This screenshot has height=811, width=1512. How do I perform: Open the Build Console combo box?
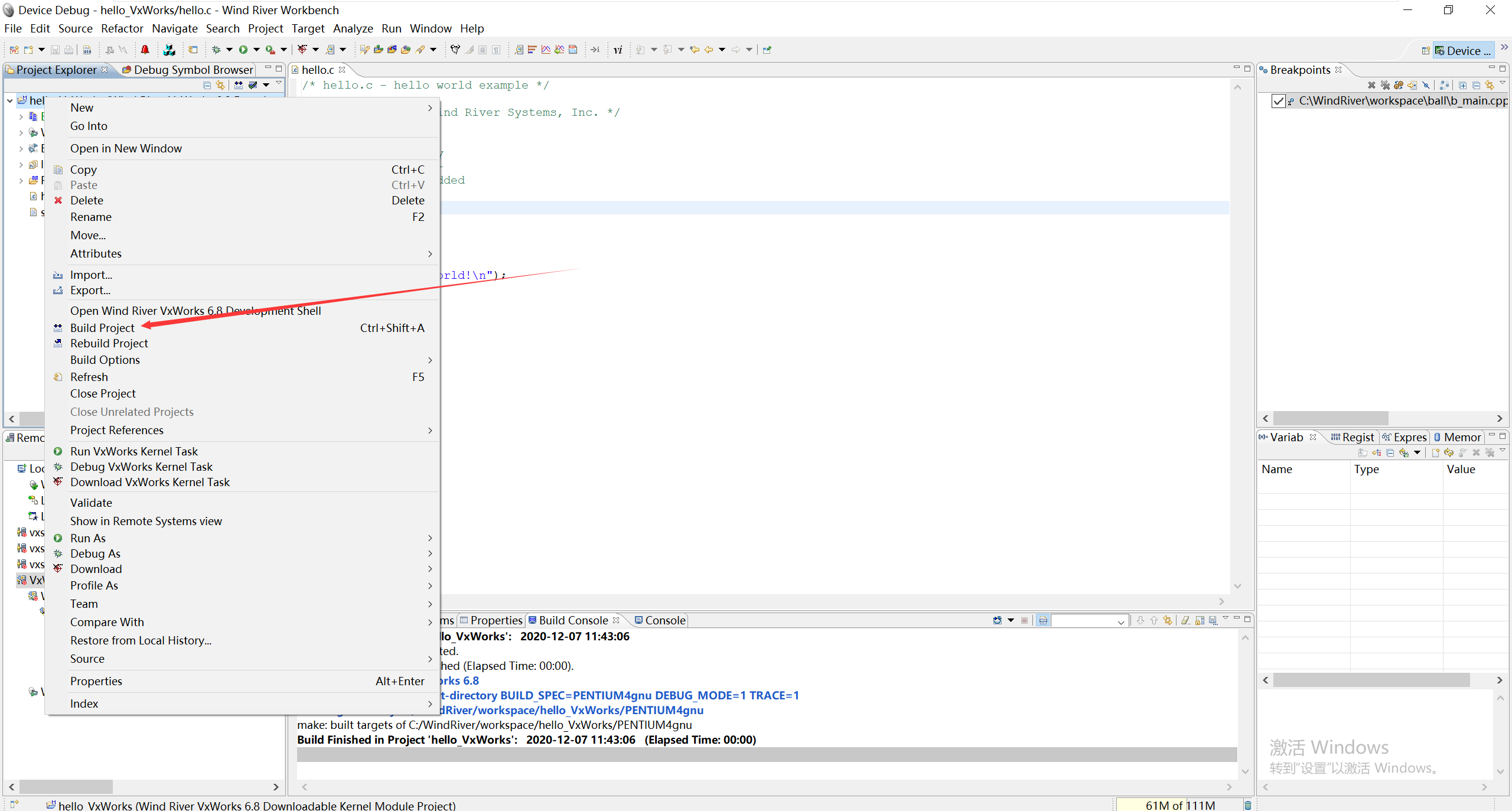[1120, 621]
